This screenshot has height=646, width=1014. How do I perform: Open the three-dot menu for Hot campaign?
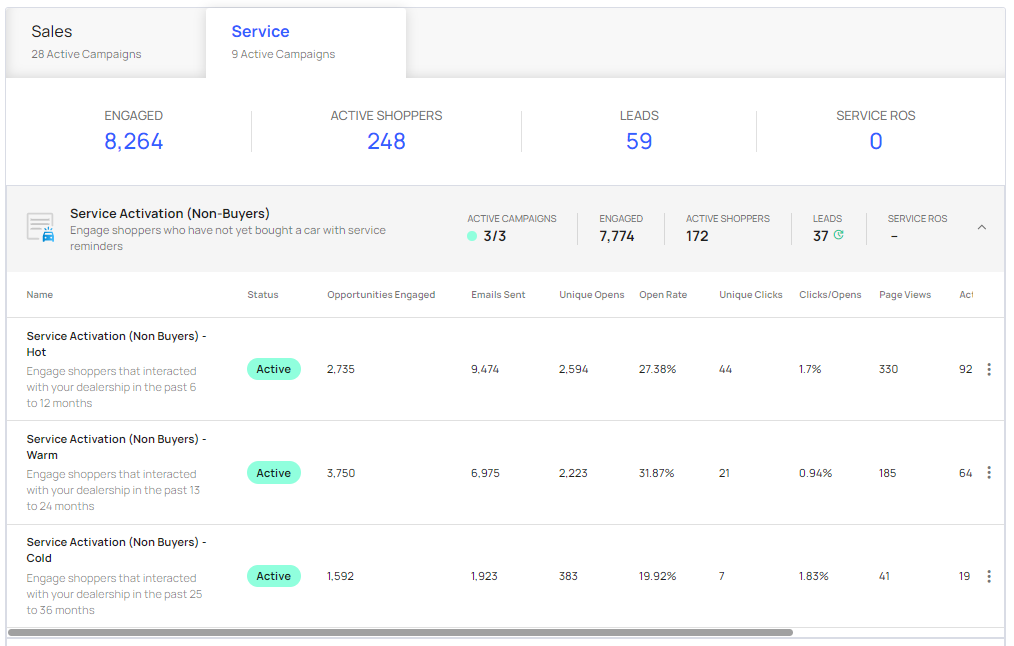click(989, 369)
